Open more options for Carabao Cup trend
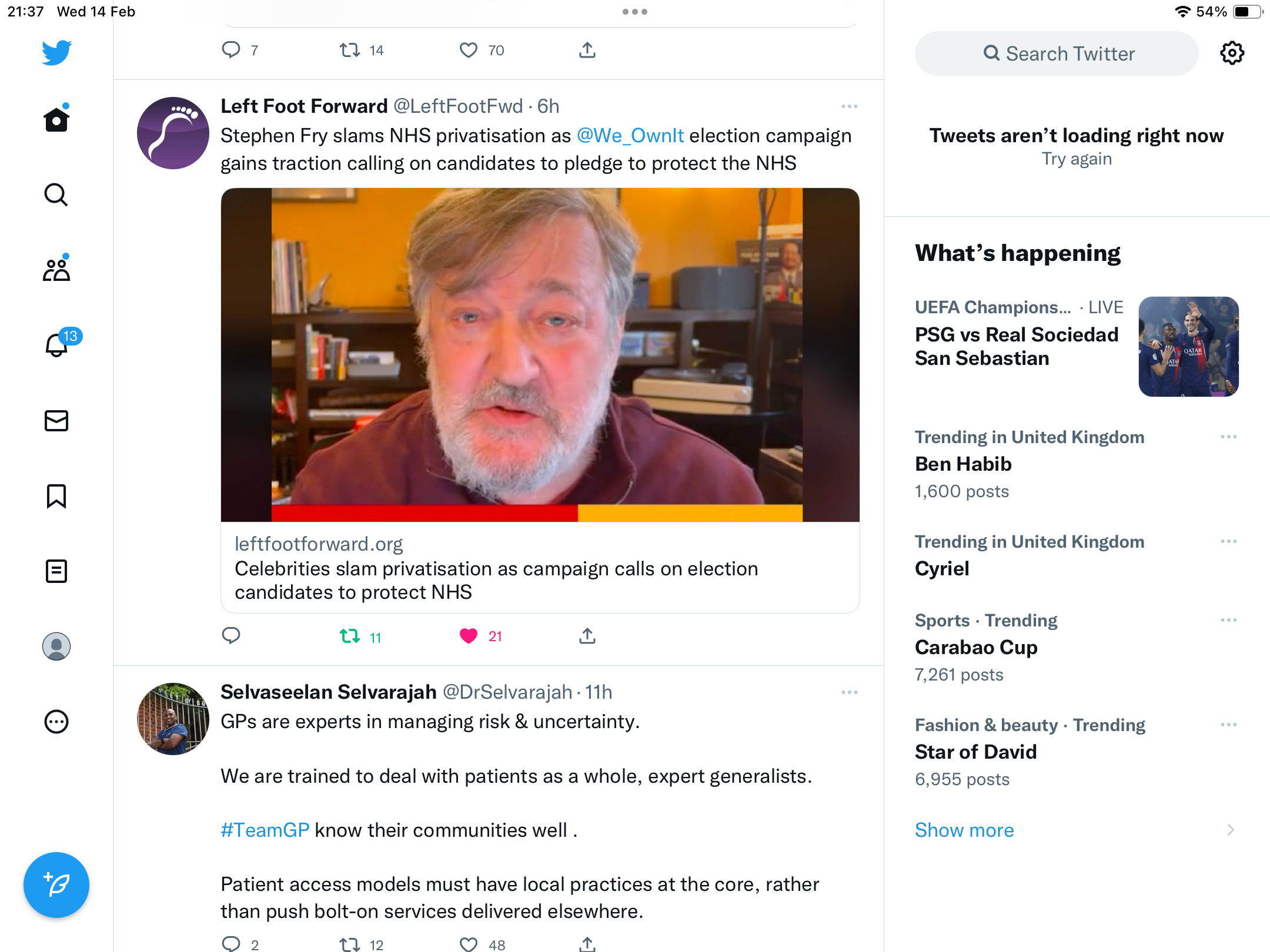Viewport: 1270px width, 952px height. [1229, 620]
